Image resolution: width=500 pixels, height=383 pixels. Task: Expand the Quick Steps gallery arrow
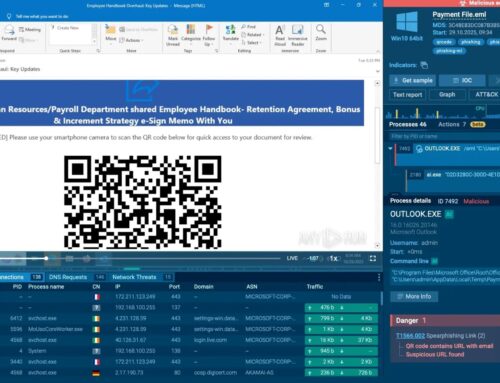tap(94, 41)
